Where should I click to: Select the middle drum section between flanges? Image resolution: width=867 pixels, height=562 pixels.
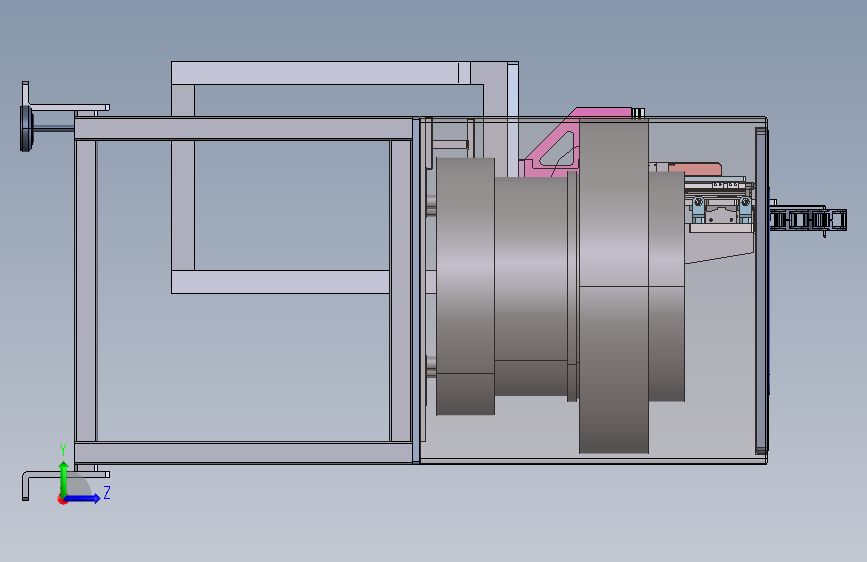click(531, 286)
